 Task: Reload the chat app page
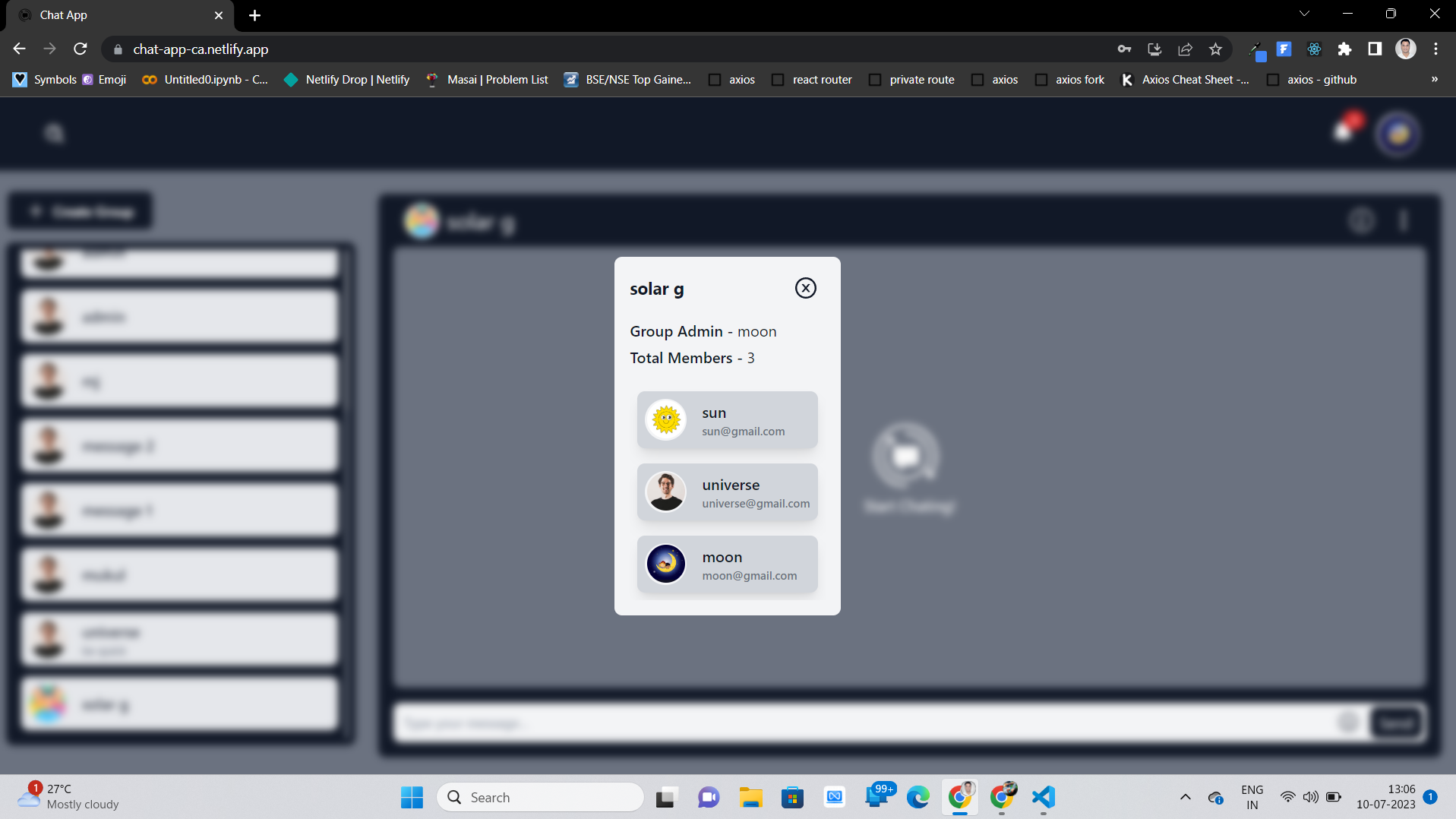81,49
